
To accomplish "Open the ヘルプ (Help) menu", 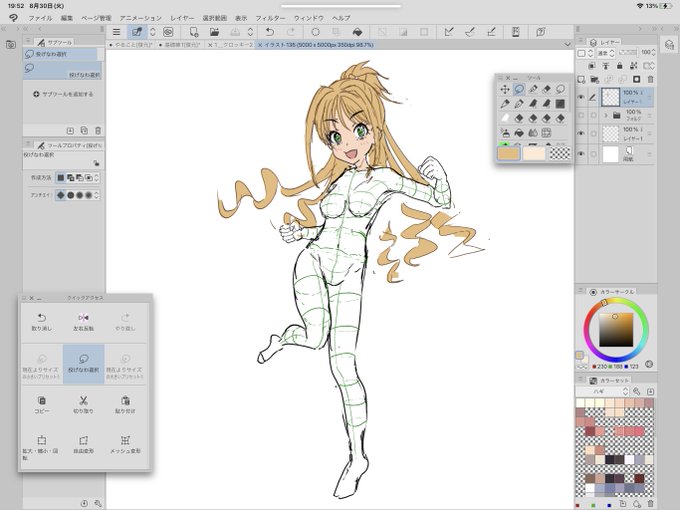I will coord(341,18).
